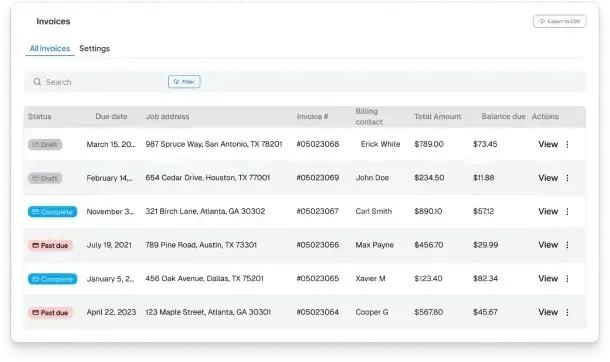Click the Draft badge for 654 Cedar Drive

click(x=45, y=178)
